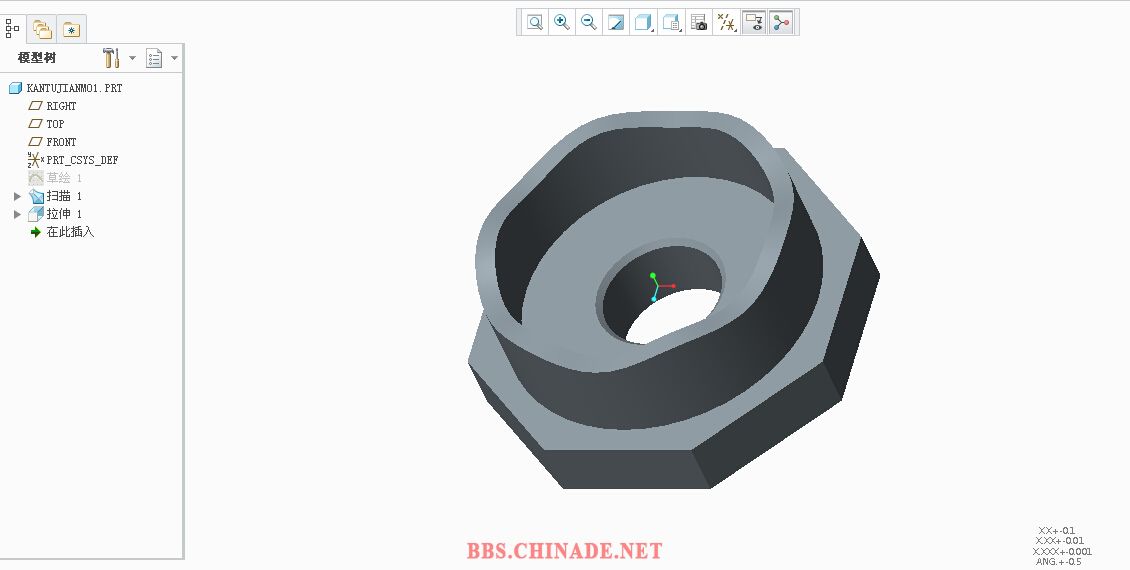Expand the 扫描 1 sweep feature

(17, 196)
